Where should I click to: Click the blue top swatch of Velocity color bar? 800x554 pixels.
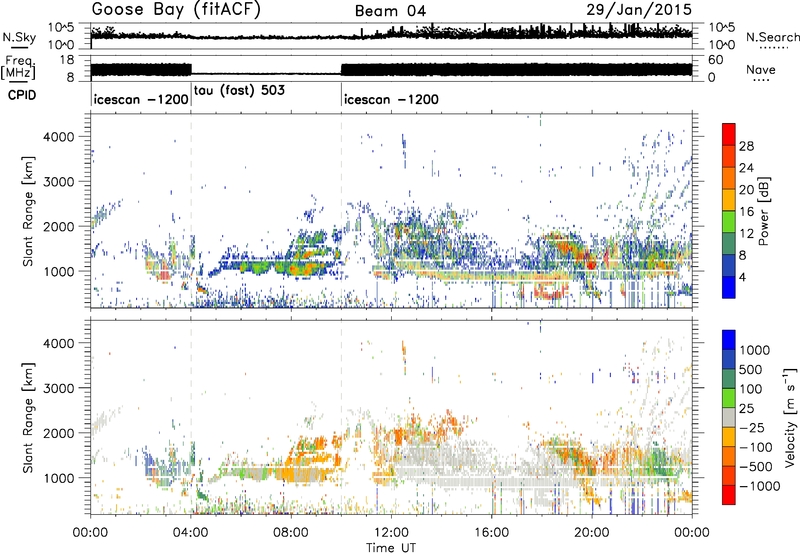[x=729, y=340]
